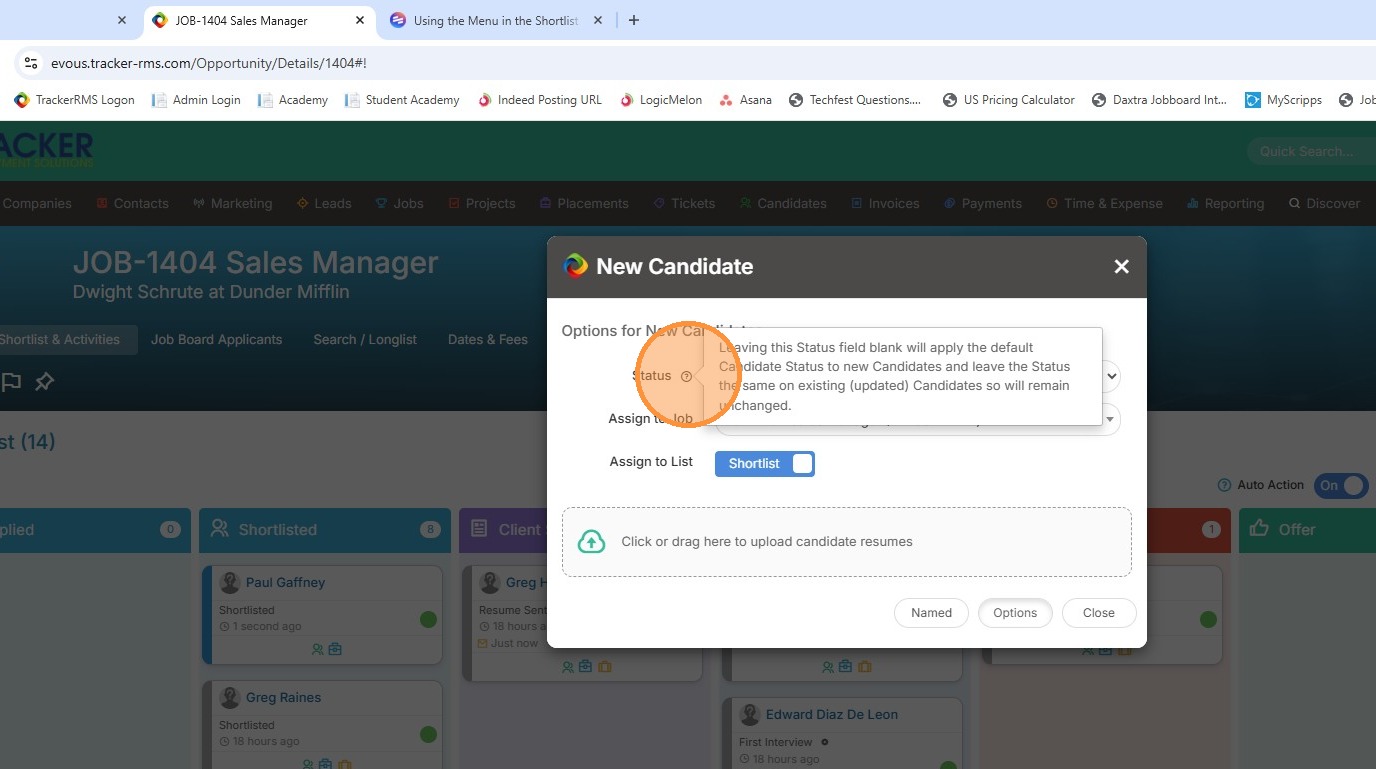
Task: Close the New Candidate dialog with X
Action: pyautogui.click(x=1121, y=266)
